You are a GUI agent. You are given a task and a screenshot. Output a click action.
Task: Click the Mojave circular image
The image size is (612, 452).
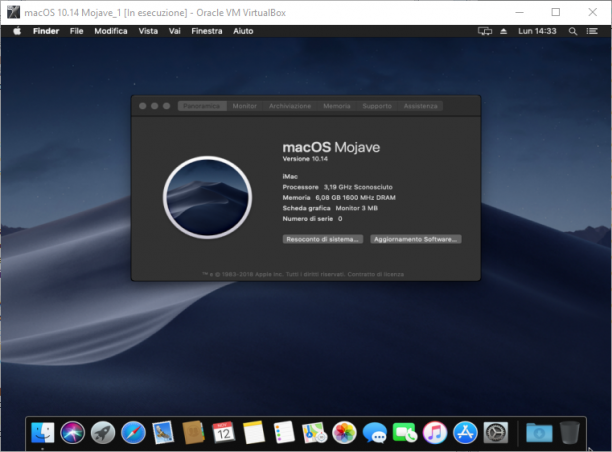coord(207,198)
